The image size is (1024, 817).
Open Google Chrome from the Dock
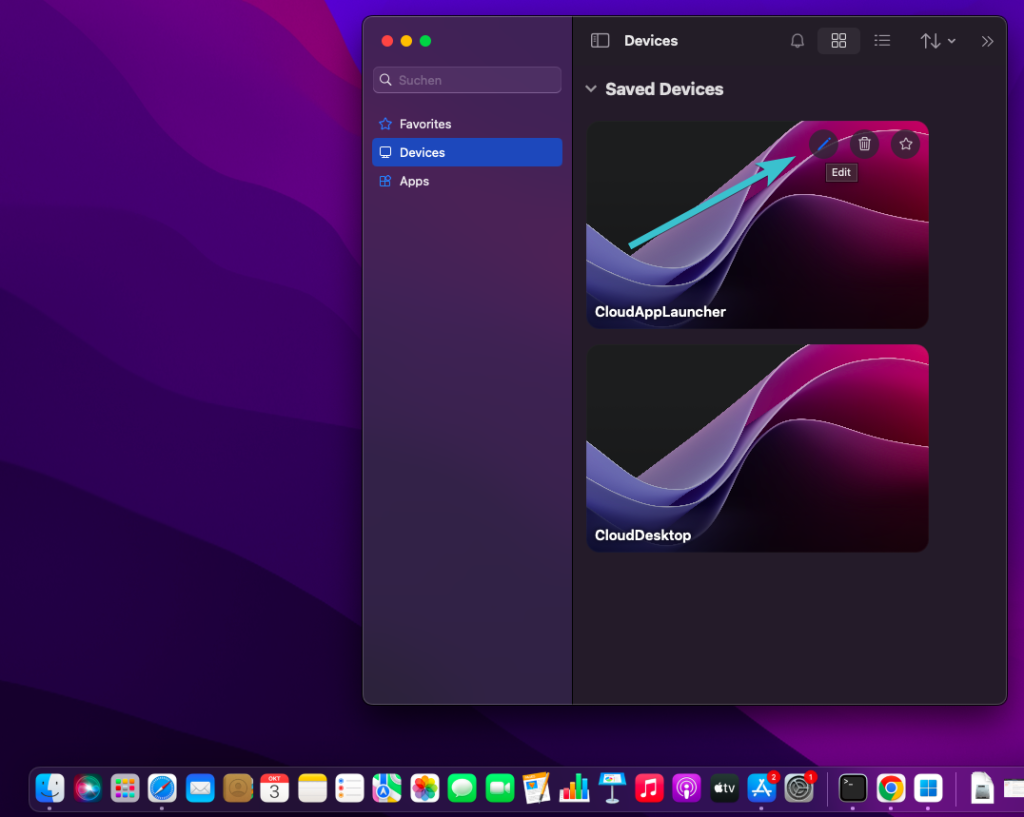tap(890, 788)
